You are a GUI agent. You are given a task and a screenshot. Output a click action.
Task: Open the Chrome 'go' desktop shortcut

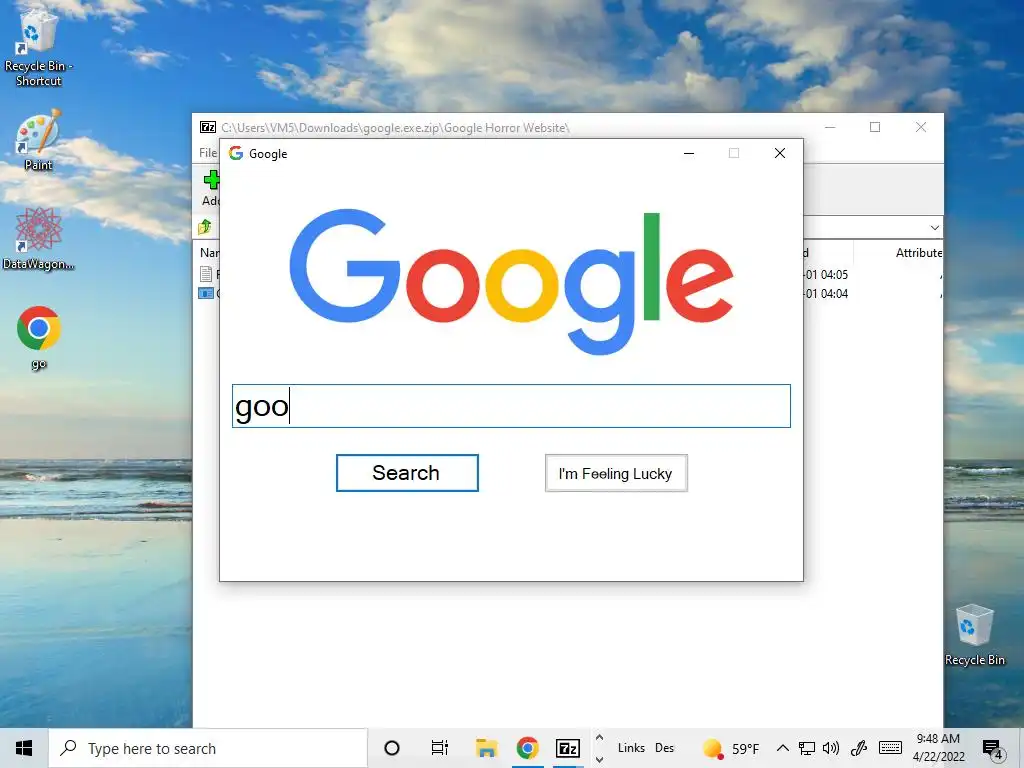tap(39, 338)
